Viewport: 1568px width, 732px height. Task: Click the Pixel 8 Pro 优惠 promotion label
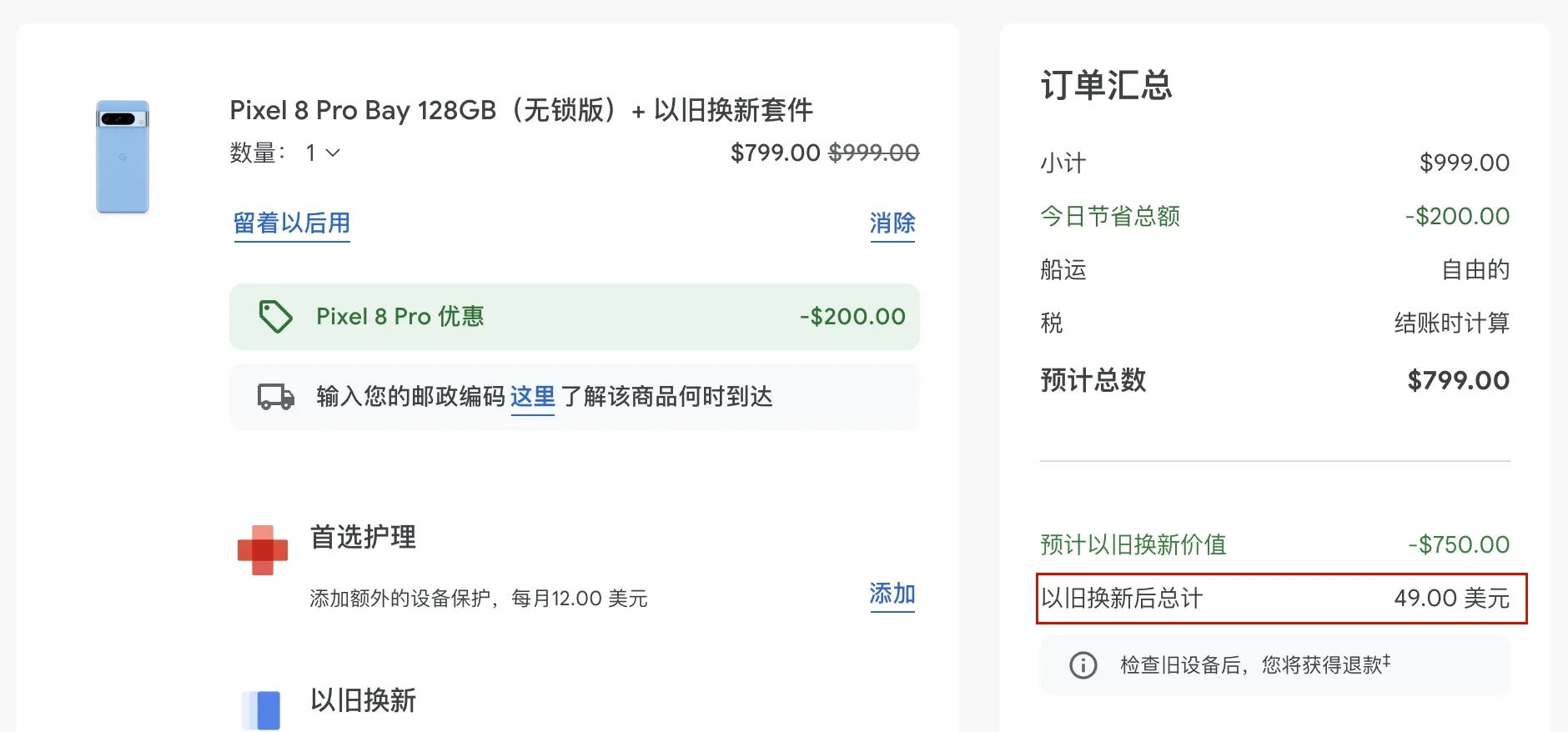(400, 317)
